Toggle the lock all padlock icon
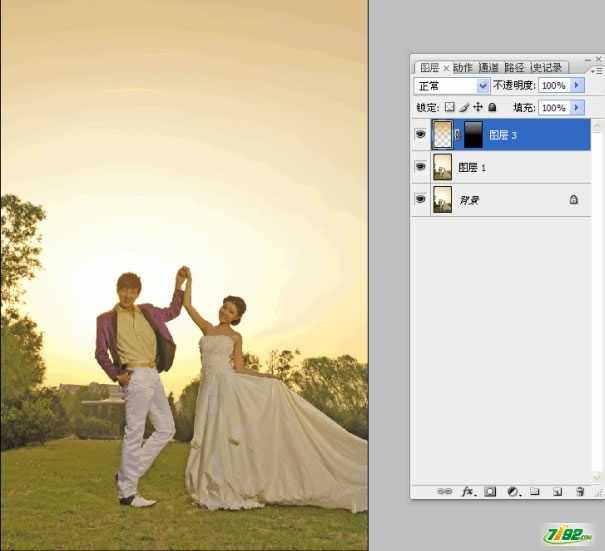Viewport: 605px width, 551px height. point(492,107)
